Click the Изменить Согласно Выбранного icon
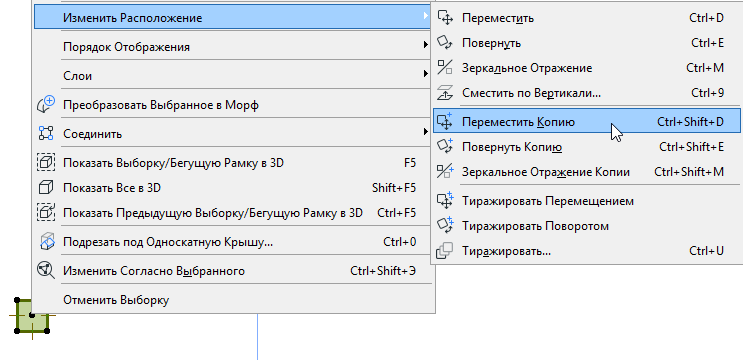The width and height of the screenshot is (743, 360). coord(45,271)
